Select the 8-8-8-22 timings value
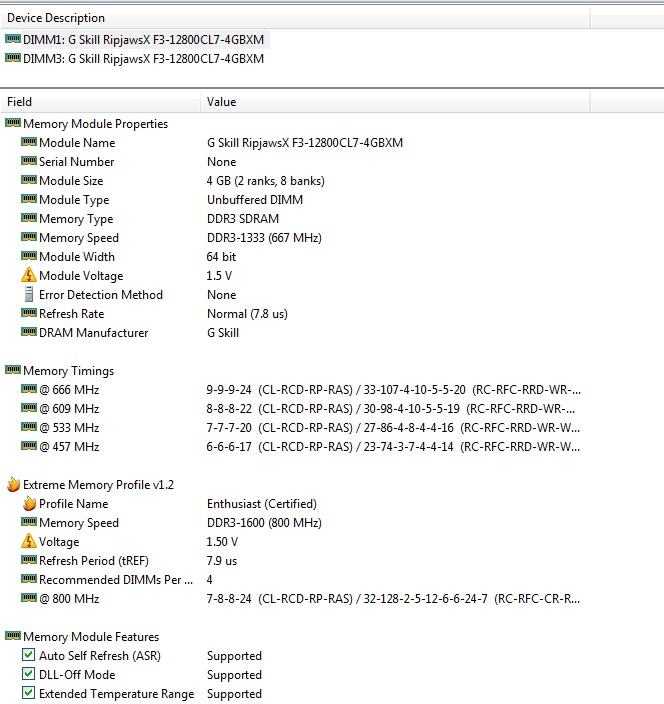Viewport: 664px width, 704px height. click(x=391, y=409)
